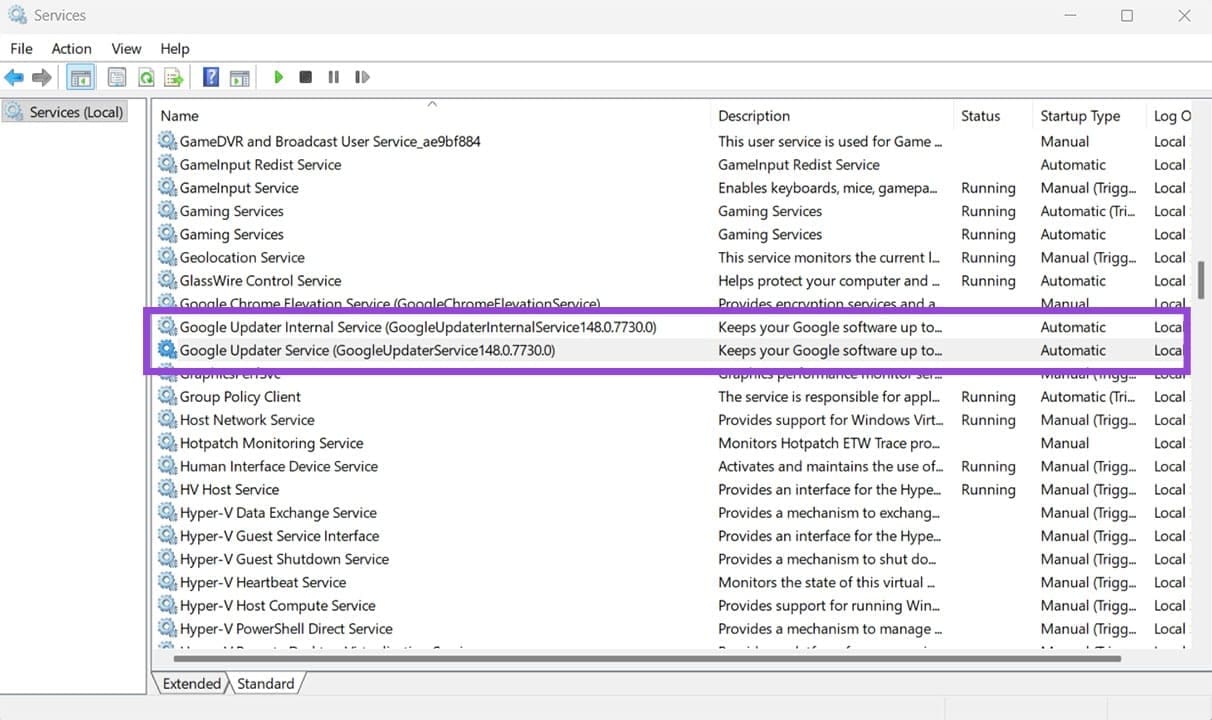Sort by the Startup Type column
This screenshot has height=720, width=1212.
(x=1080, y=116)
